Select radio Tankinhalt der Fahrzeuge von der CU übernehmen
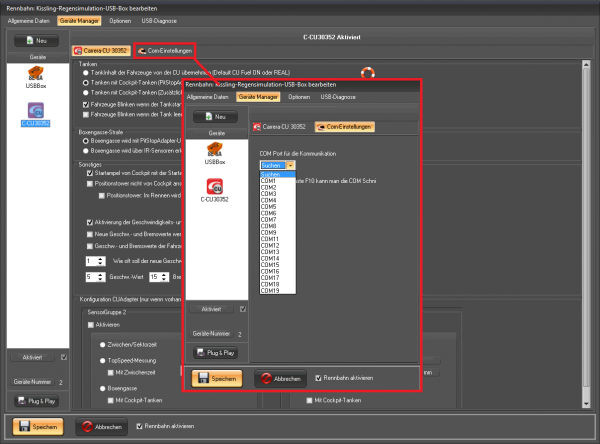 86,73
